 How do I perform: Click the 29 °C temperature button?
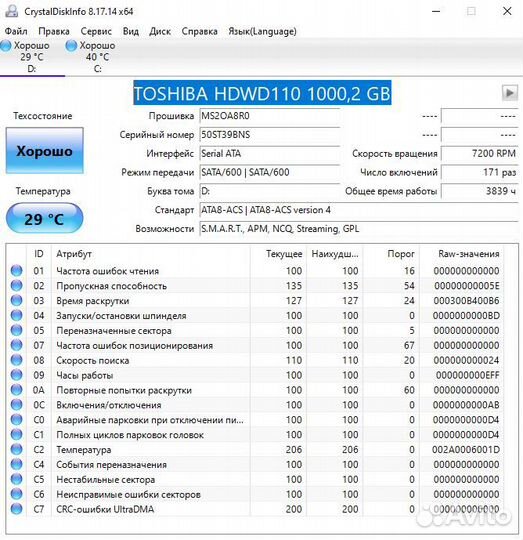[44, 218]
